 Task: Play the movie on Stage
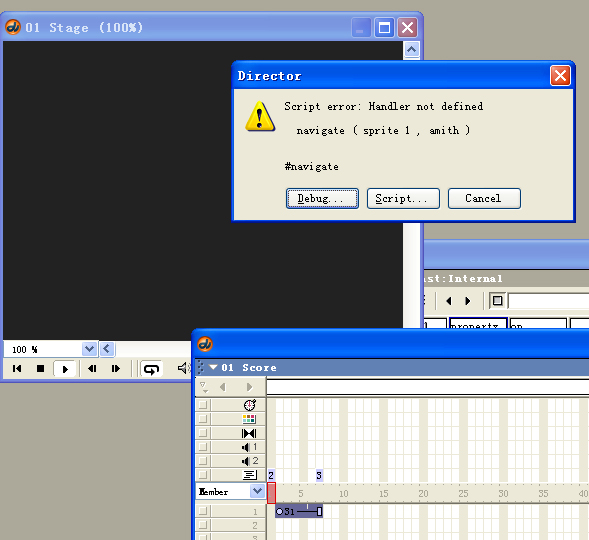coord(65,369)
